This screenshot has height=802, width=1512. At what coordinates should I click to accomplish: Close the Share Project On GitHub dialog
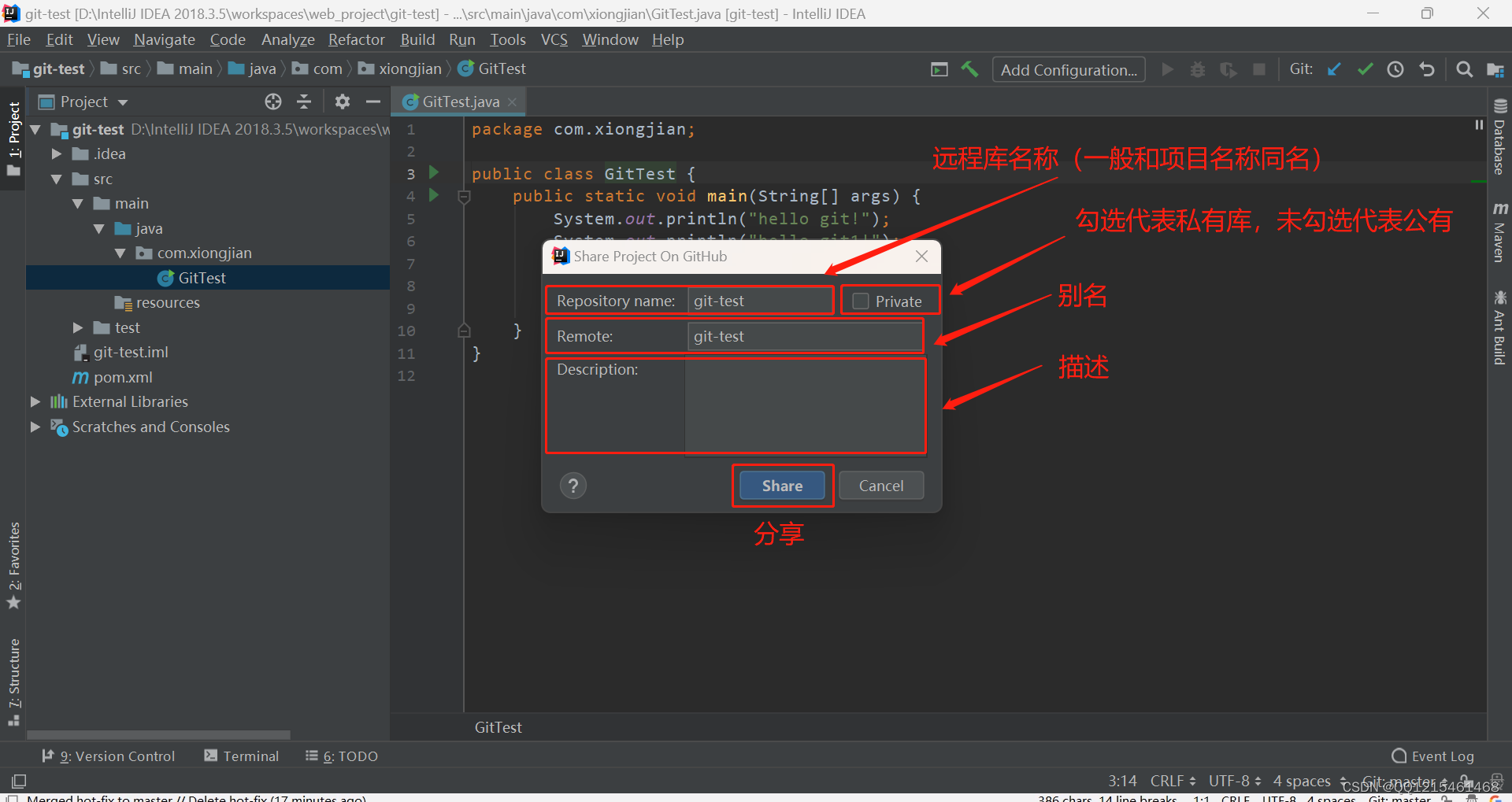pyautogui.click(x=921, y=256)
